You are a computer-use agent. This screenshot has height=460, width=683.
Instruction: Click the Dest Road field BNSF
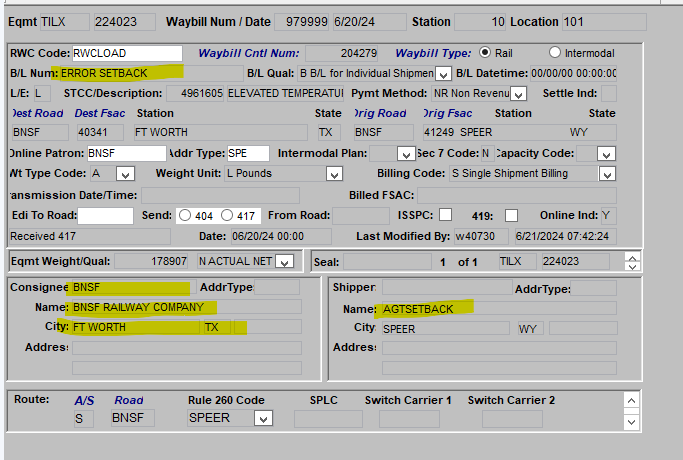40,132
